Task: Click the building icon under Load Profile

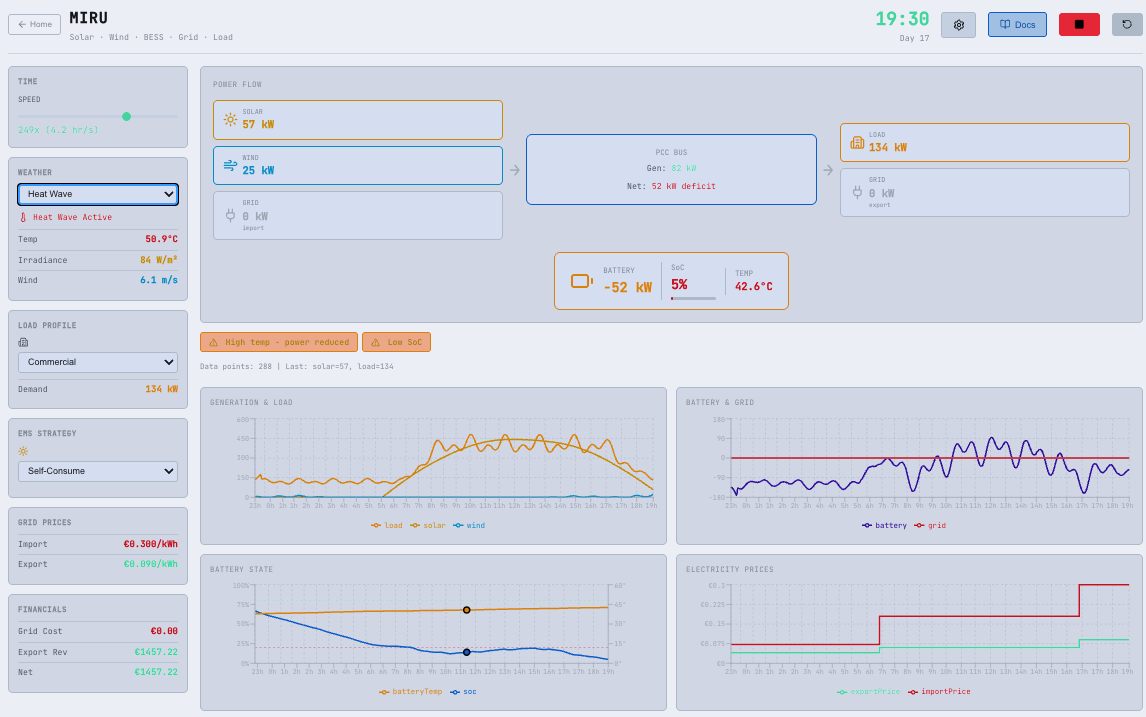Action: click(23, 342)
